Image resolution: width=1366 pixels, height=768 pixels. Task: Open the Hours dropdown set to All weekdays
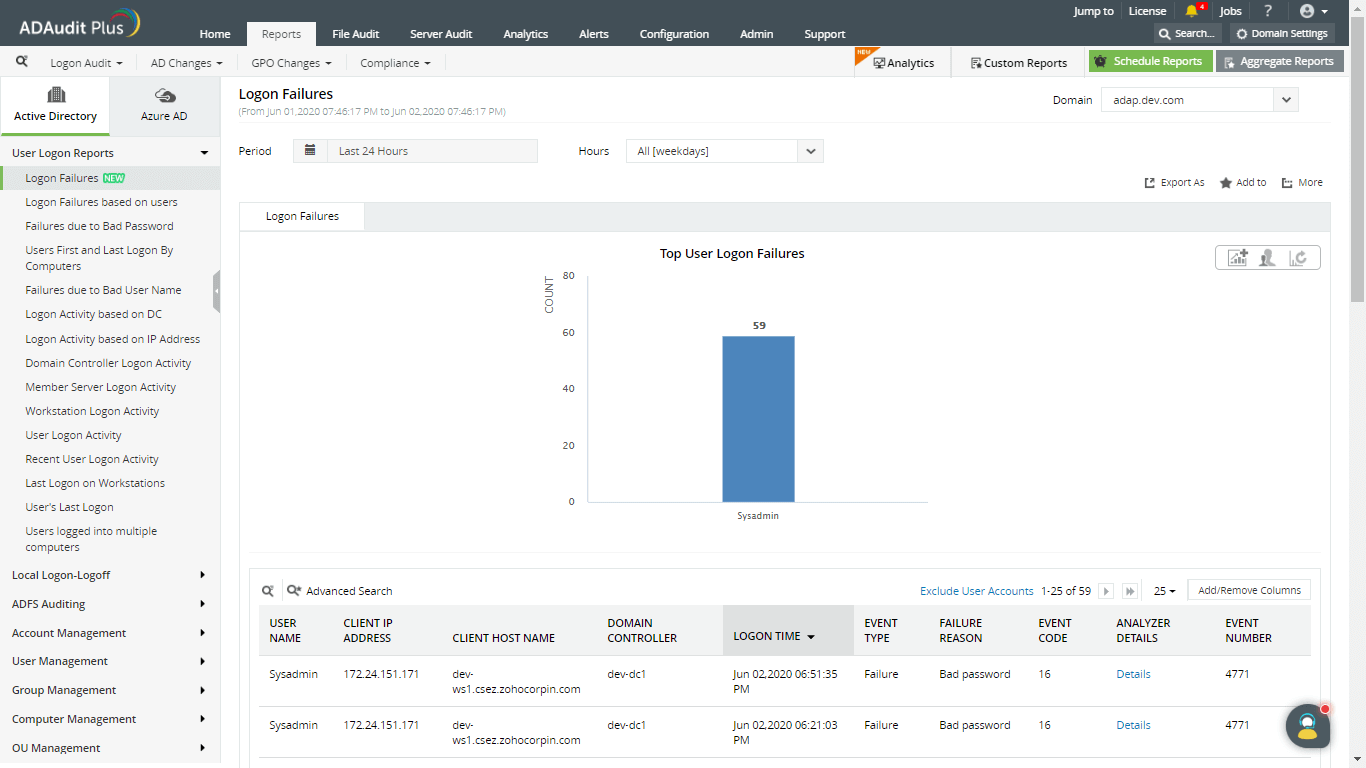[810, 150]
